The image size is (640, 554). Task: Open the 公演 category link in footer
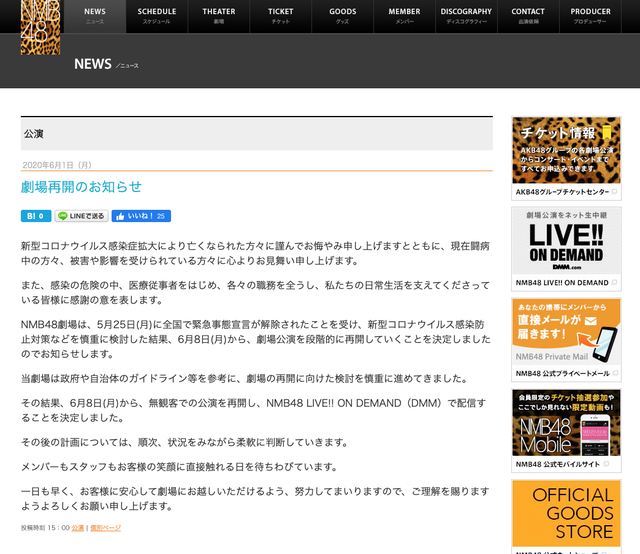coord(78,528)
